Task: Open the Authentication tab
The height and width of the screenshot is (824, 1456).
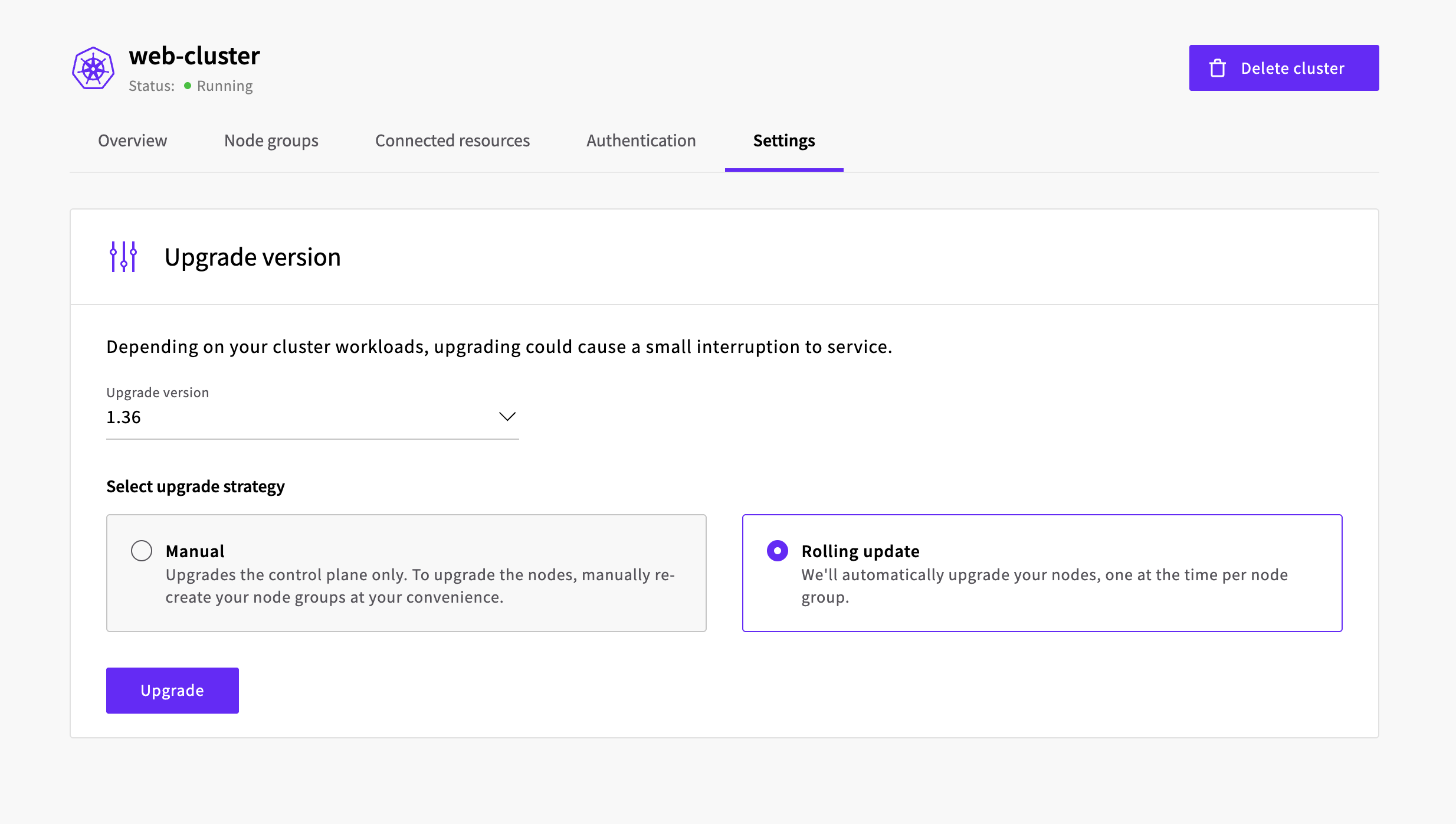Action: click(641, 140)
